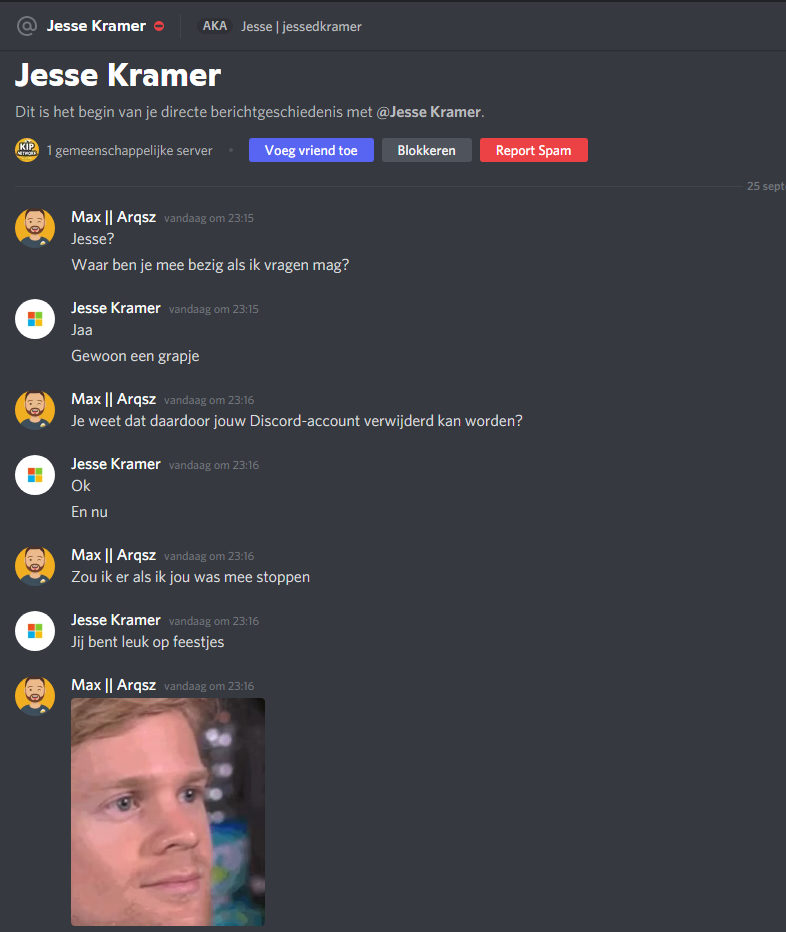The image size is (786, 932).
Task: Click the red do-not-disturb status icon
Action: pos(159,26)
